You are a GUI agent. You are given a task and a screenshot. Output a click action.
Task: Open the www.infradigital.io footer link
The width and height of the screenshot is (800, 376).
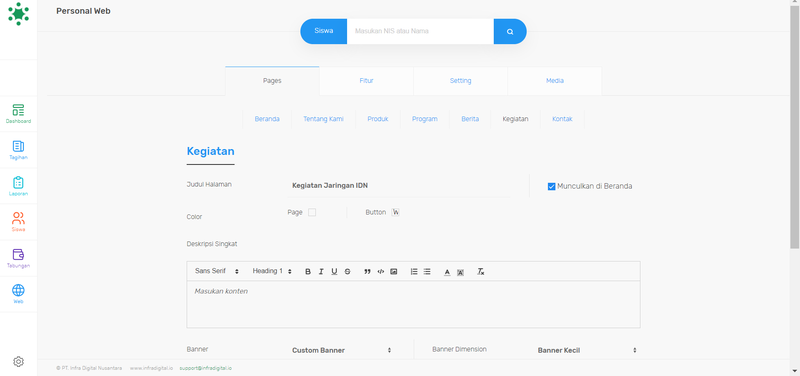click(151, 368)
